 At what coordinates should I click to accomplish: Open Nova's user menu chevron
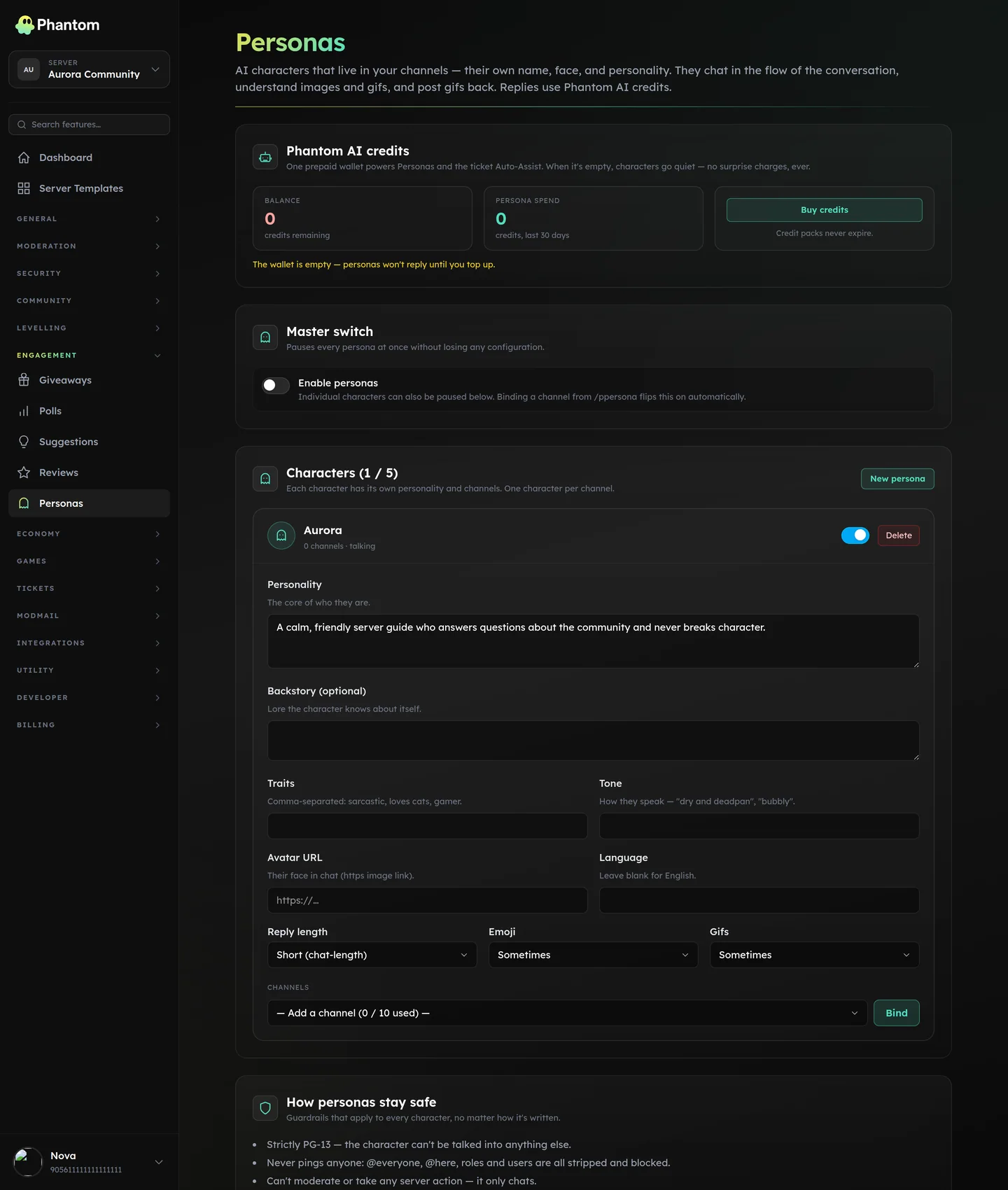pyautogui.click(x=159, y=1162)
